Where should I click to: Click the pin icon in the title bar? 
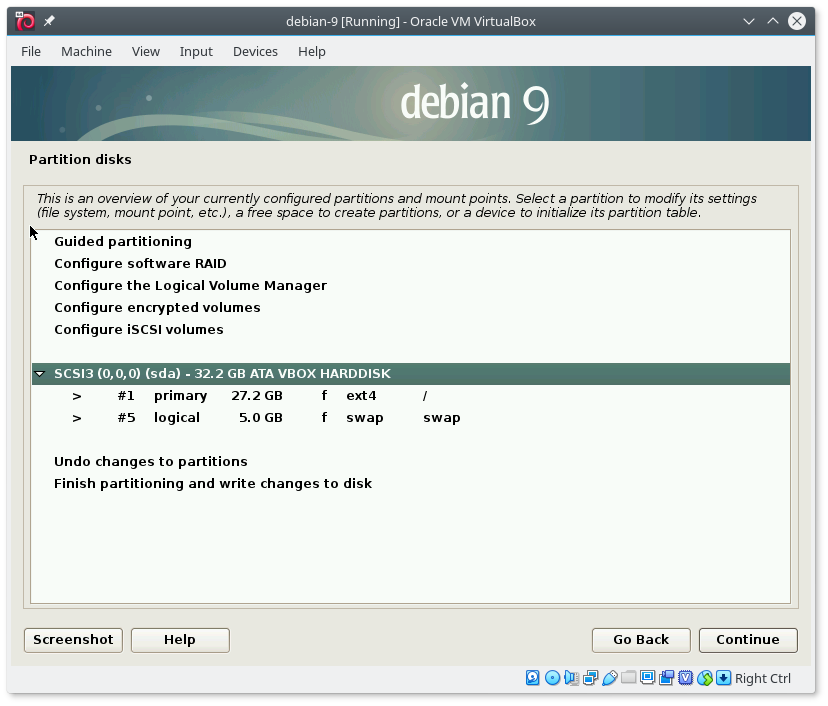50,21
